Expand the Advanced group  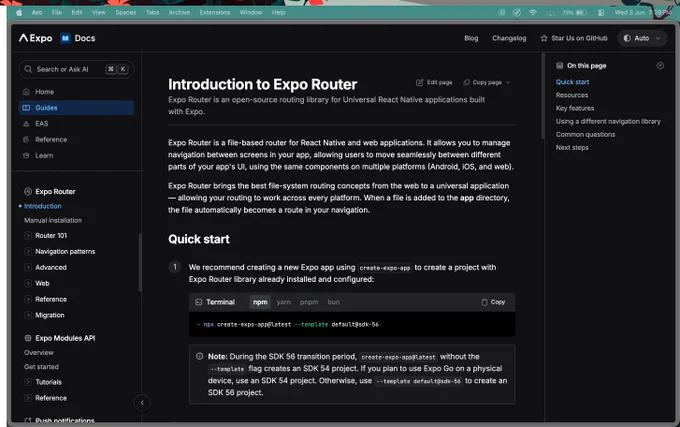[x=51, y=268]
